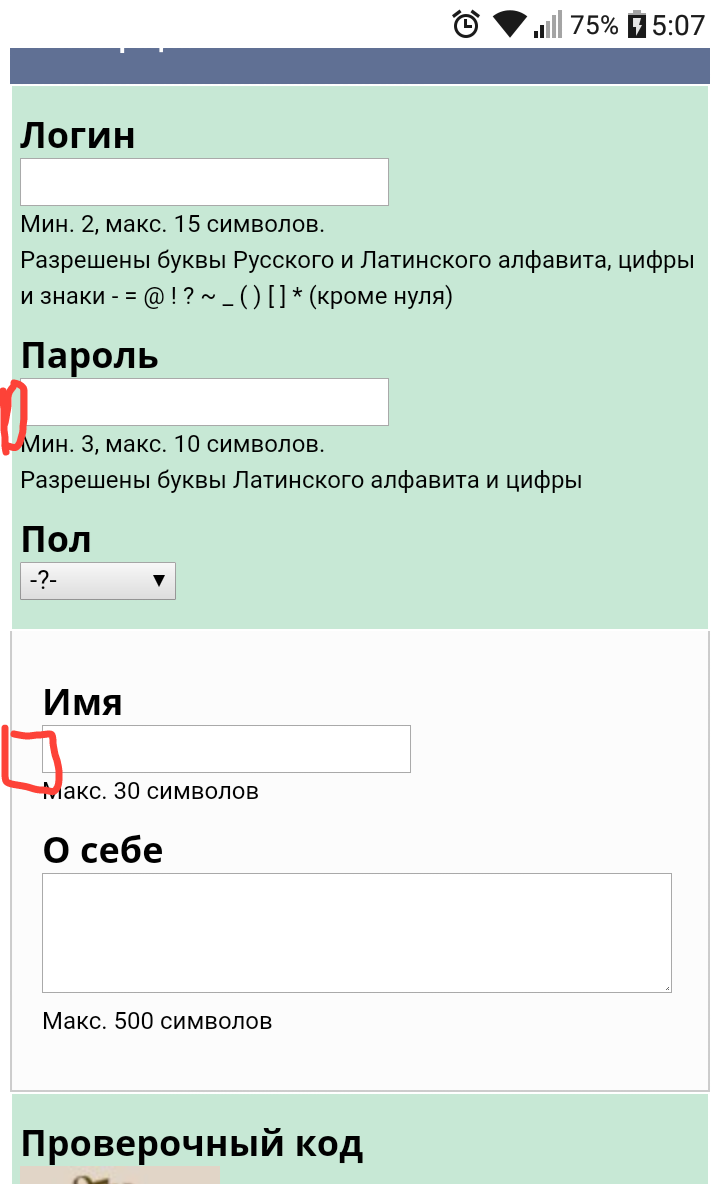Focus the Имя text field
The height and width of the screenshot is (1184, 720).
(x=226, y=749)
